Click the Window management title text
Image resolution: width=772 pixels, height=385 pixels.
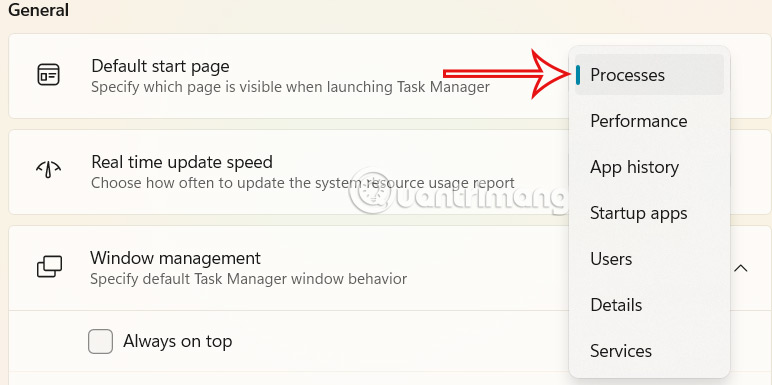(x=175, y=258)
